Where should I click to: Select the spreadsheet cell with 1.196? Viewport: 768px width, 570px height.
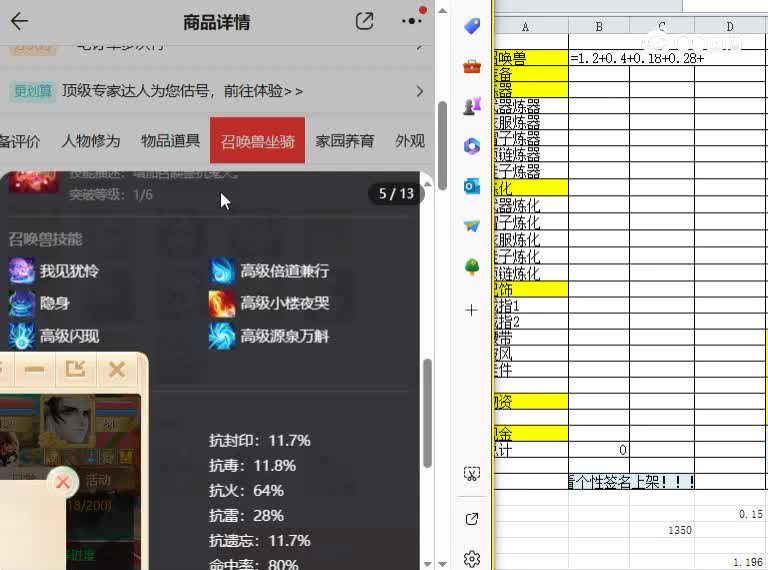coord(730,562)
